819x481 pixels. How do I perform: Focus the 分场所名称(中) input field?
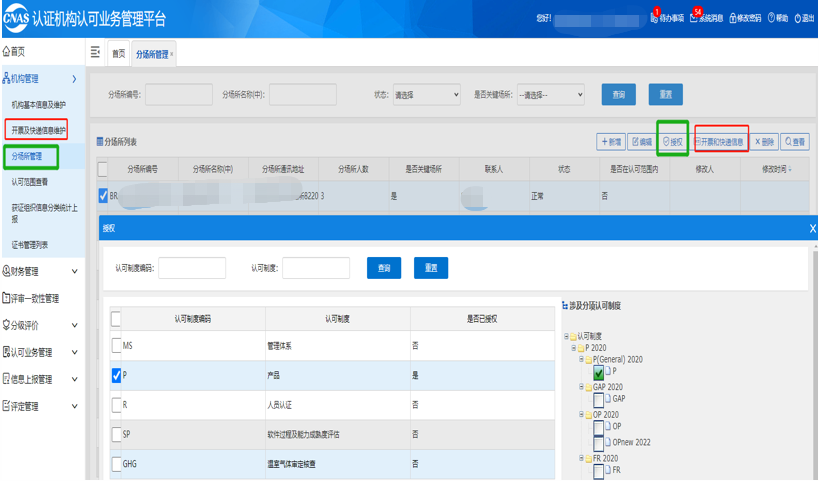tap(303, 95)
